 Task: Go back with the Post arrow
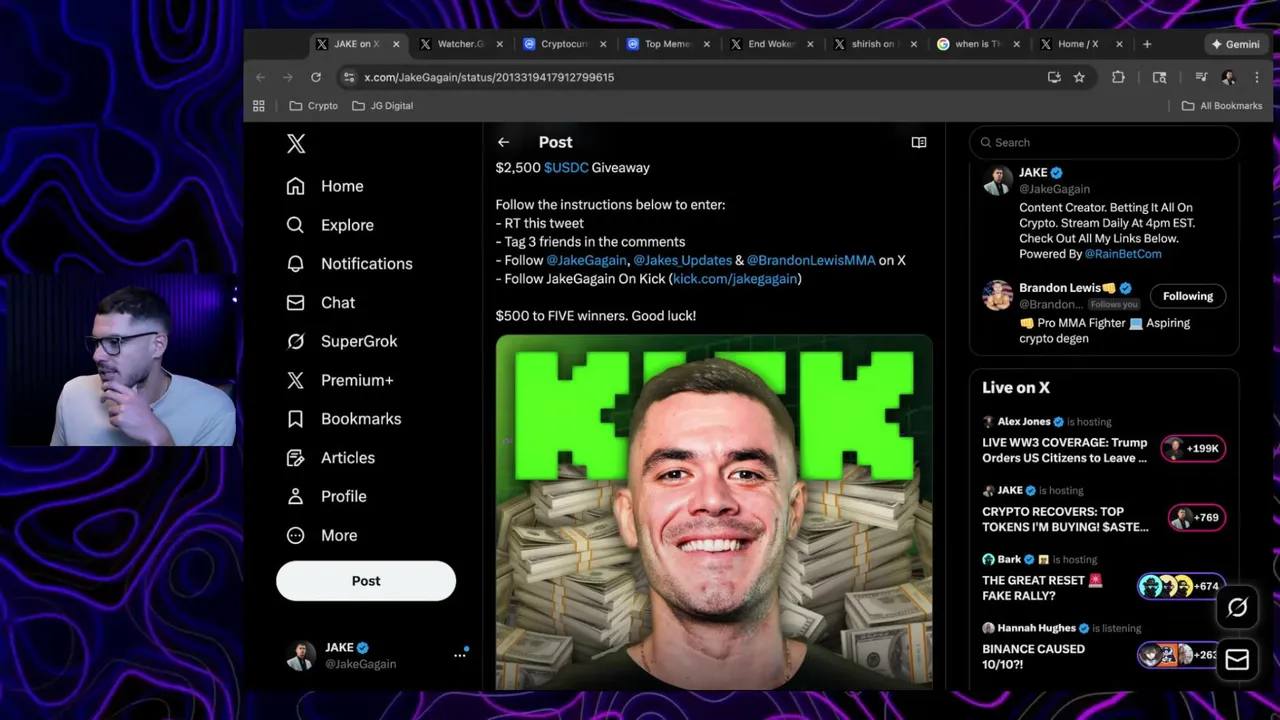click(503, 142)
